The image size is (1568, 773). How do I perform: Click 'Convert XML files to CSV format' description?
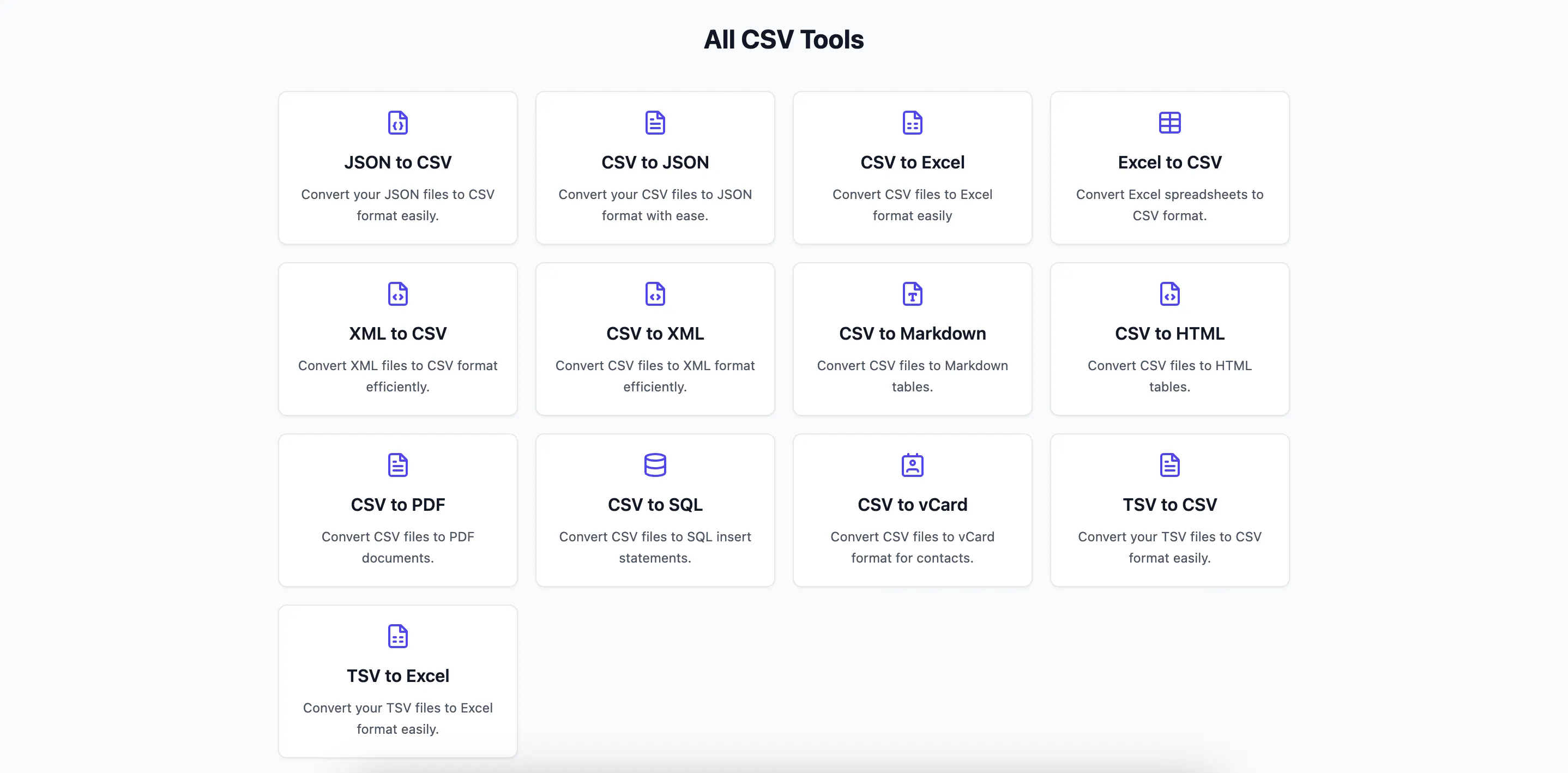(x=397, y=376)
